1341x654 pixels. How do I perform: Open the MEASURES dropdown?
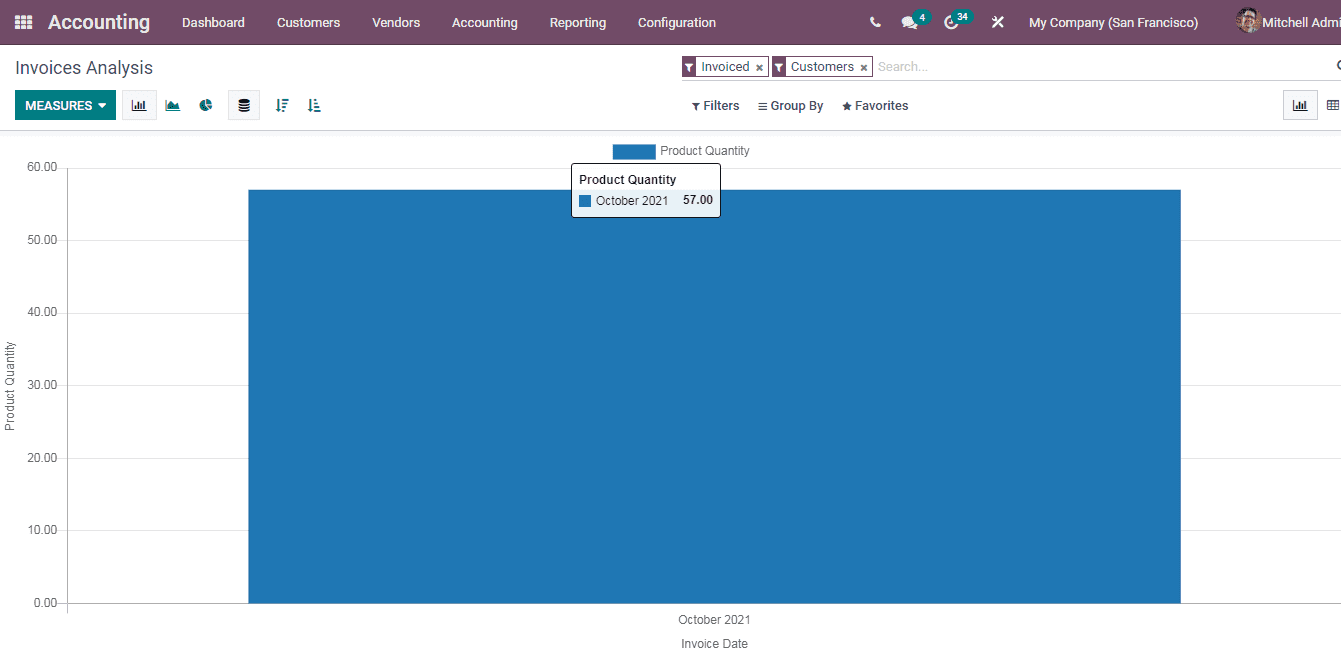pos(65,104)
